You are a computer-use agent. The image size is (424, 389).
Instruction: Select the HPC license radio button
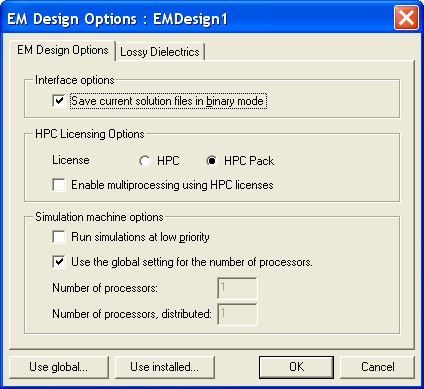tap(145, 161)
